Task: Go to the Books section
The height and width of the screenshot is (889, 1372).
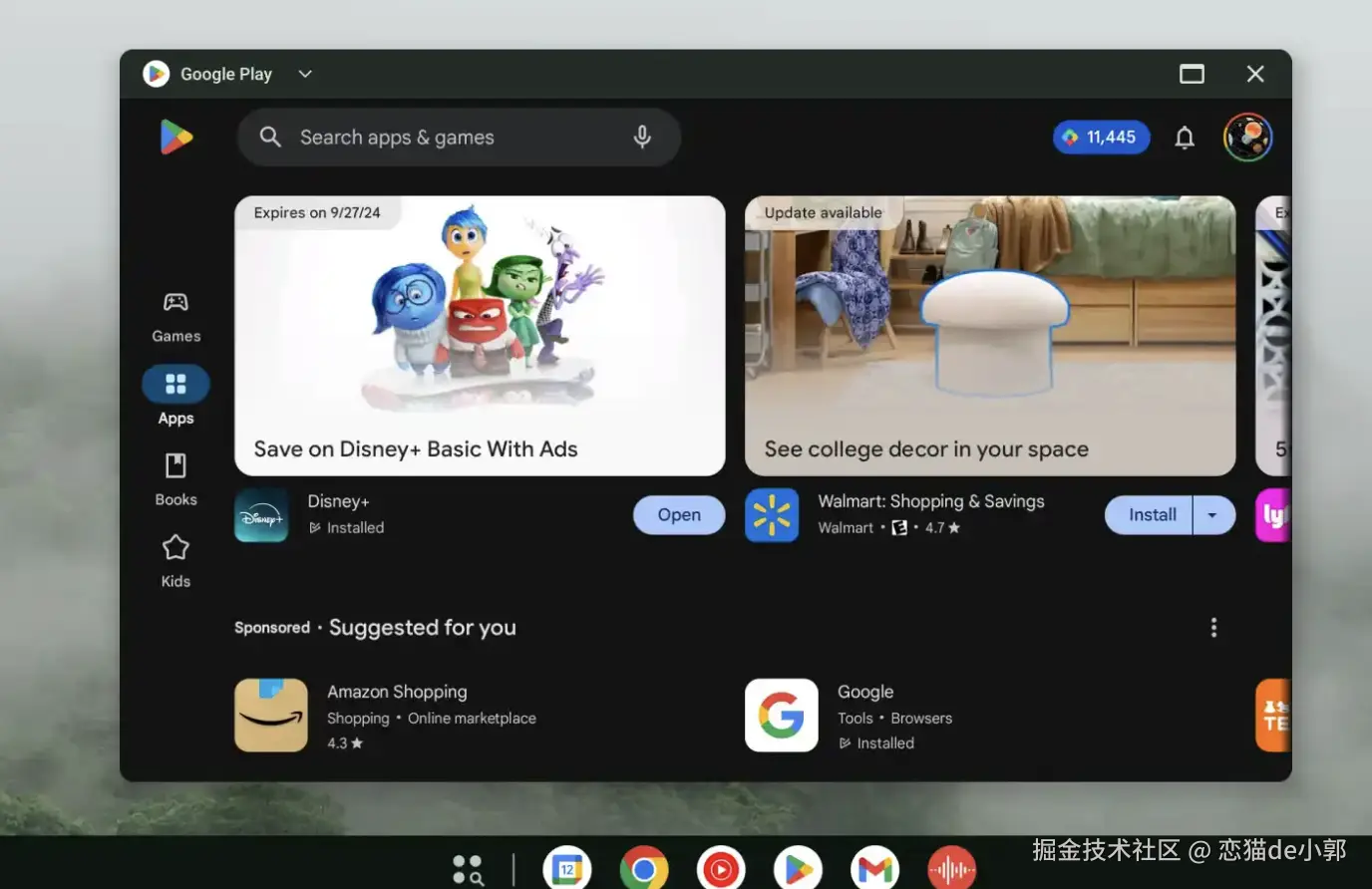Action: [x=175, y=479]
